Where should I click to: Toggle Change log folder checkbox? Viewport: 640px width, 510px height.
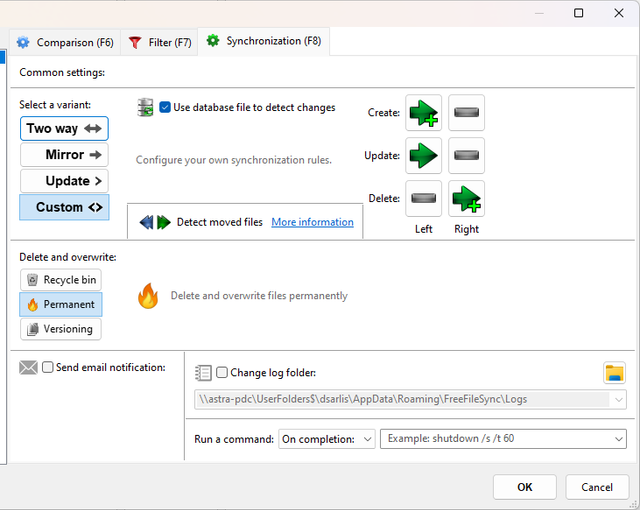coord(222,373)
